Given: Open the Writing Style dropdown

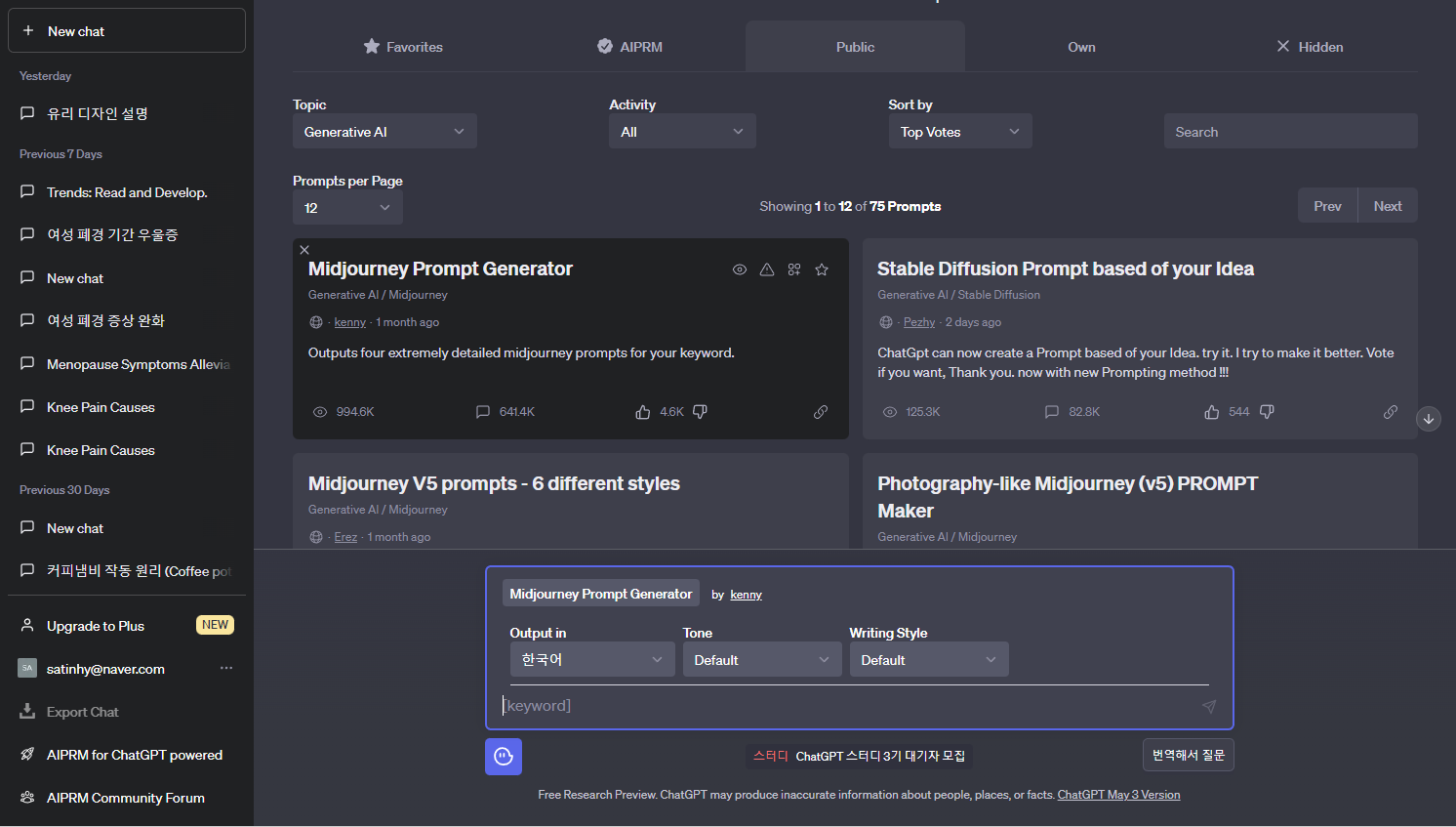Looking at the screenshot, I should (x=929, y=660).
